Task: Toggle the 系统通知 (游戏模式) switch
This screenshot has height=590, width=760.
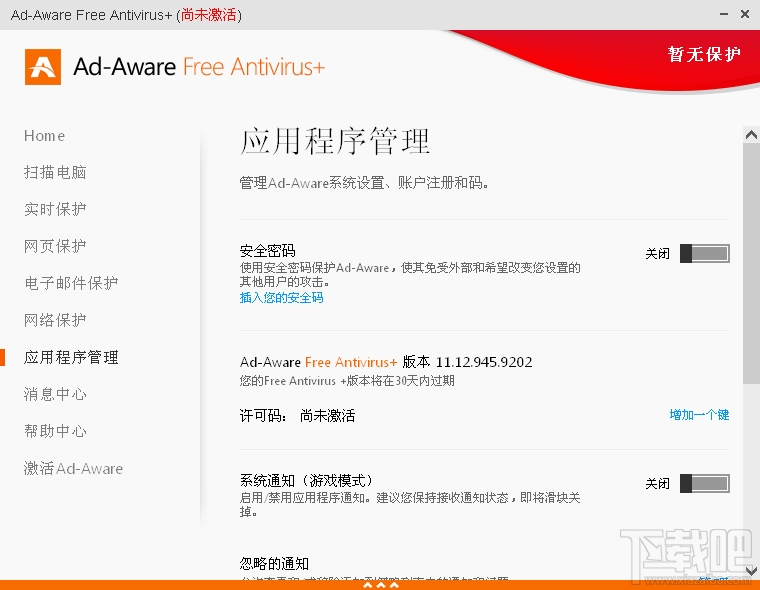Action: tap(705, 483)
